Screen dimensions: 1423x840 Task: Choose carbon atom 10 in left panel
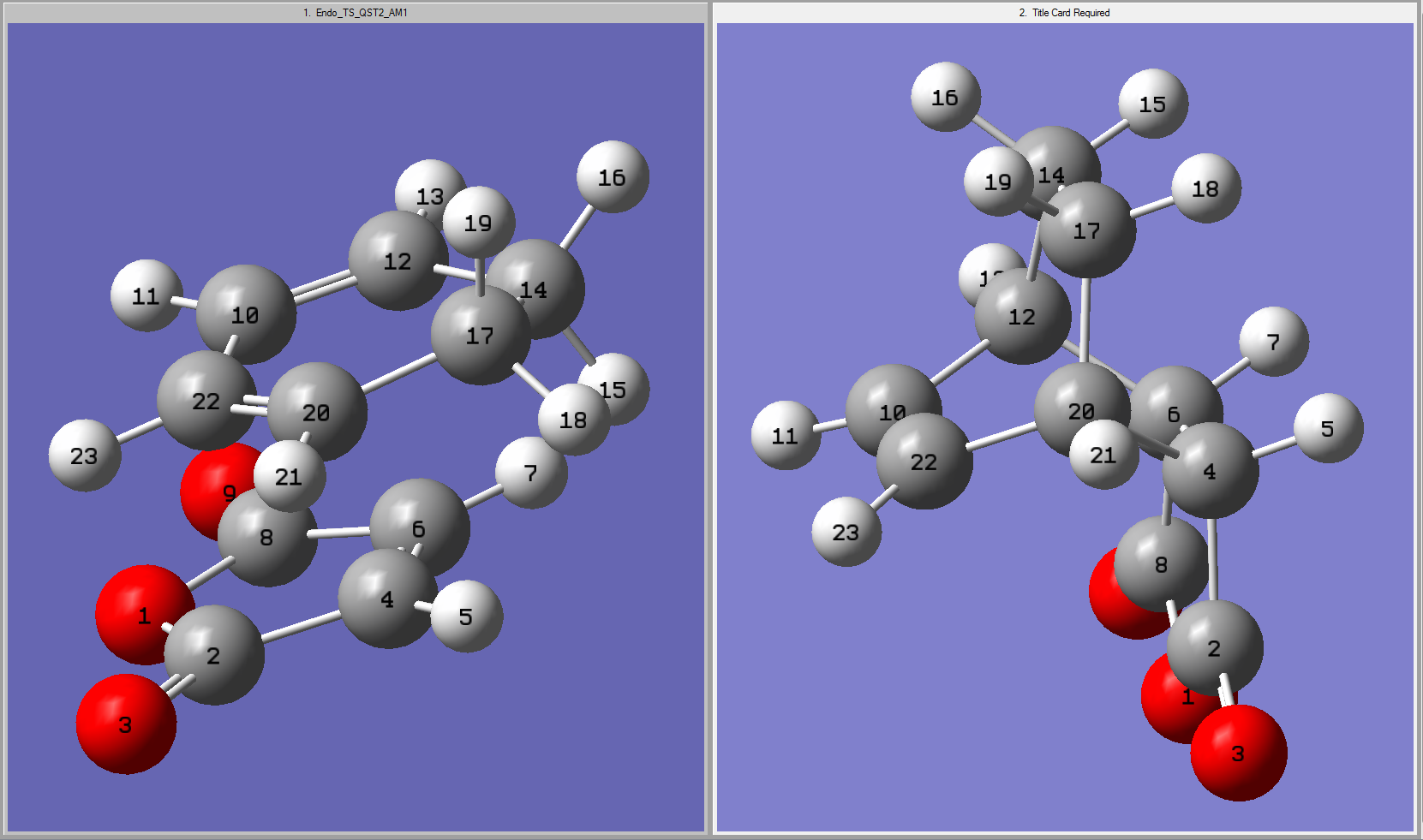tap(246, 314)
